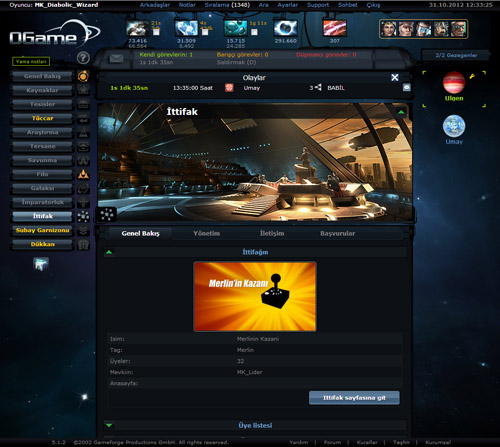Click the icon next to Genel Bakış
The image size is (500, 447).
coord(83,76)
